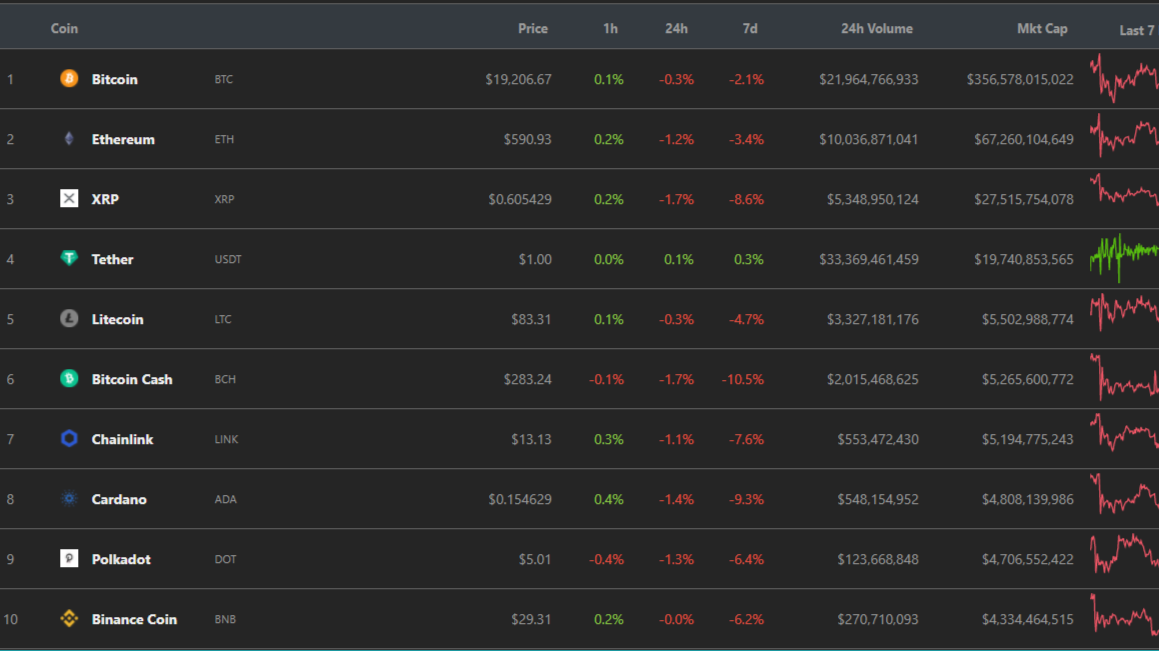Click Bitcoin Cash 7d change -10.5%
Viewport: 1159px width, 651px height.
743,379
